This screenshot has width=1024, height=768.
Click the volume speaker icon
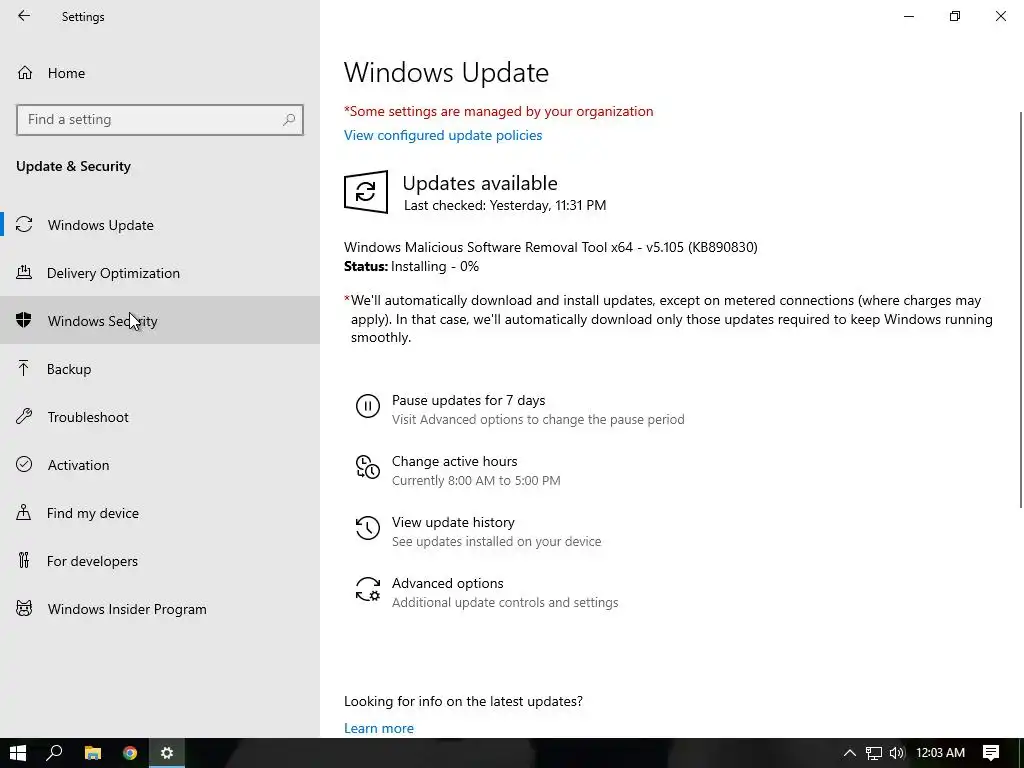pyautogui.click(x=897, y=753)
